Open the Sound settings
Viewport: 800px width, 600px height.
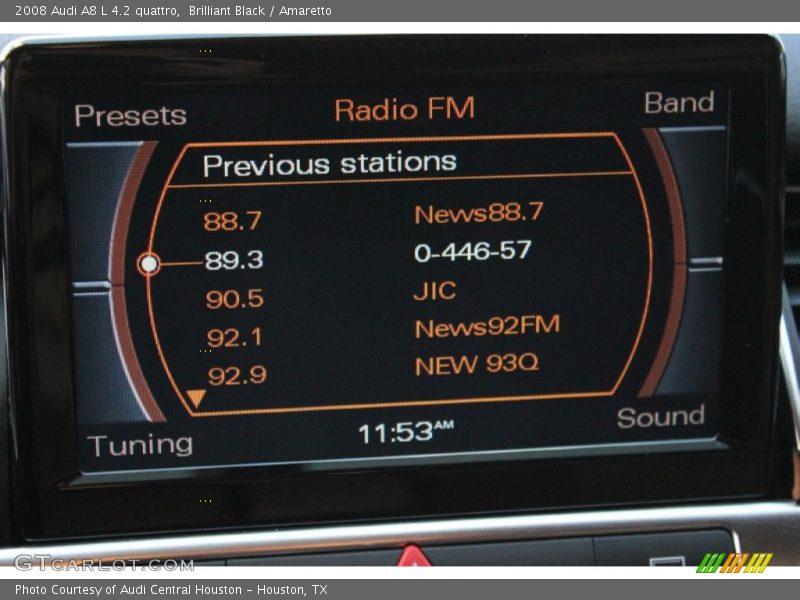(x=661, y=417)
